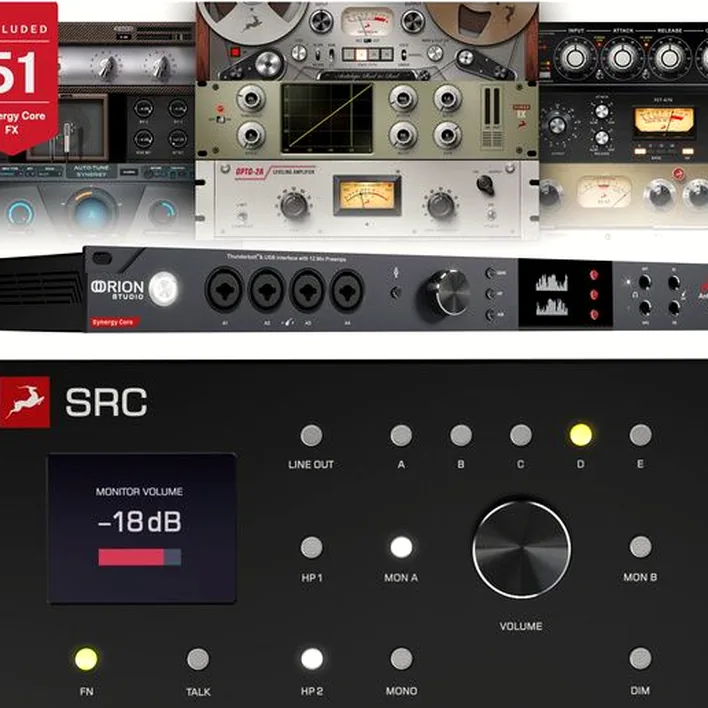Click the Opto-2A VU meter
The width and height of the screenshot is (708, 708).
tap(367, 196)
